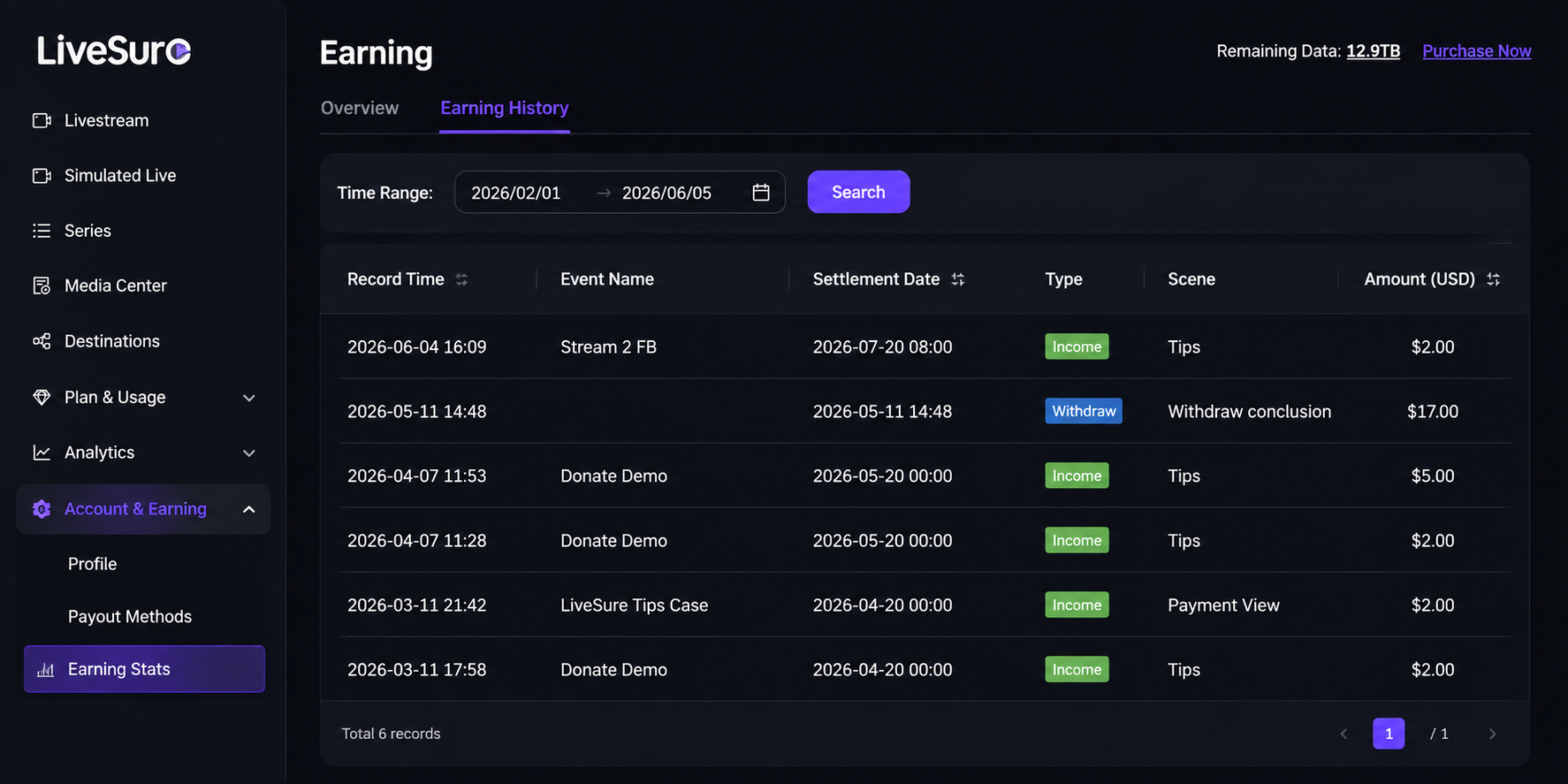Click record time 2026-06-04 16:09
The width and height of the screenshot is (1568, 784).
(417, 347)
